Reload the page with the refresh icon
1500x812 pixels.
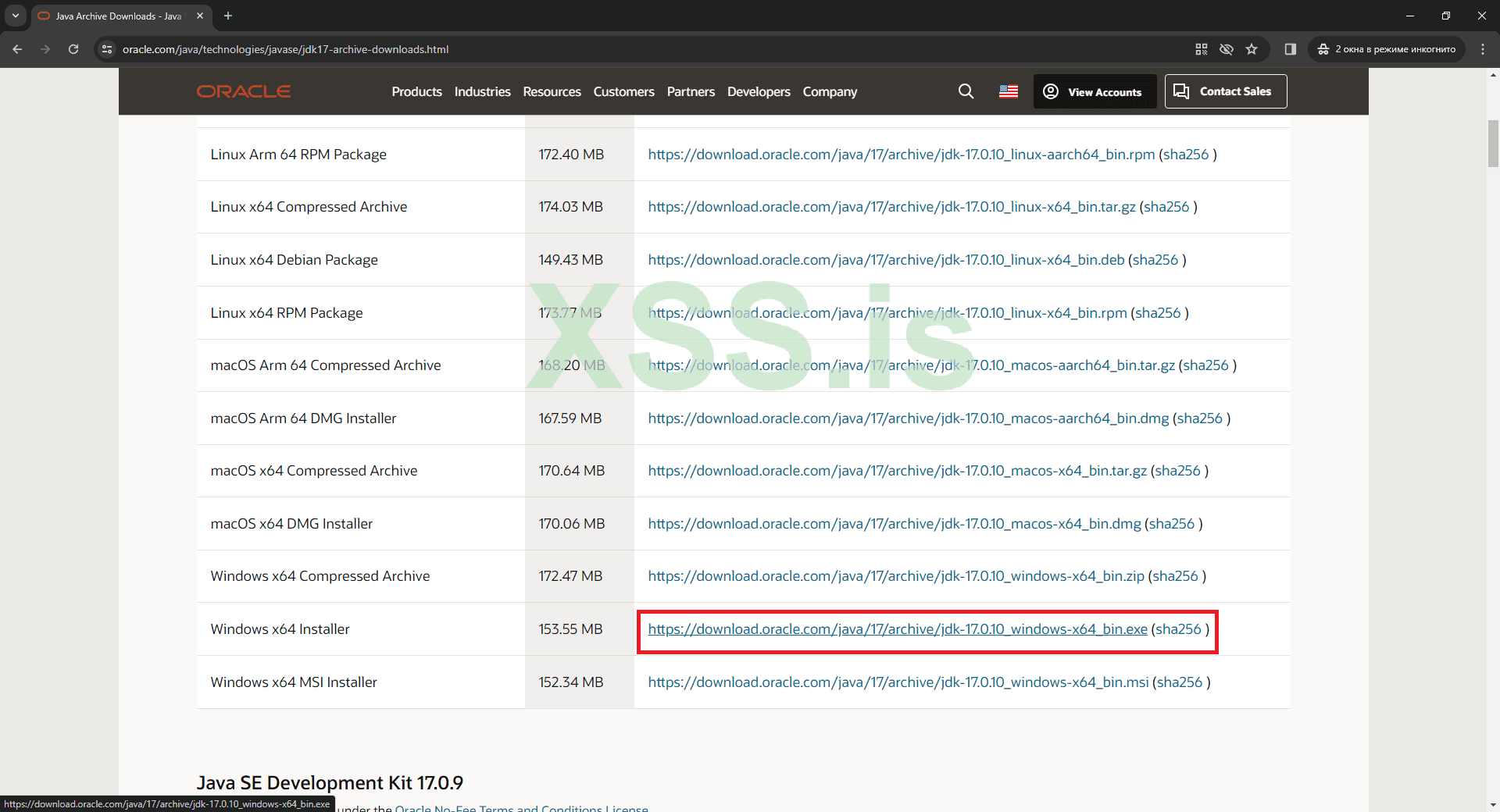(x=73, y=49)
